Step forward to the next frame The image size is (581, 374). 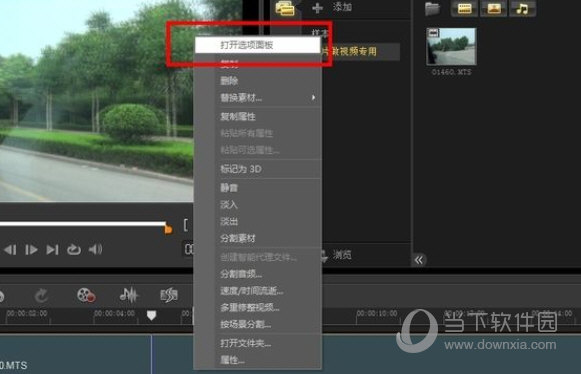(x=31, y=250)
